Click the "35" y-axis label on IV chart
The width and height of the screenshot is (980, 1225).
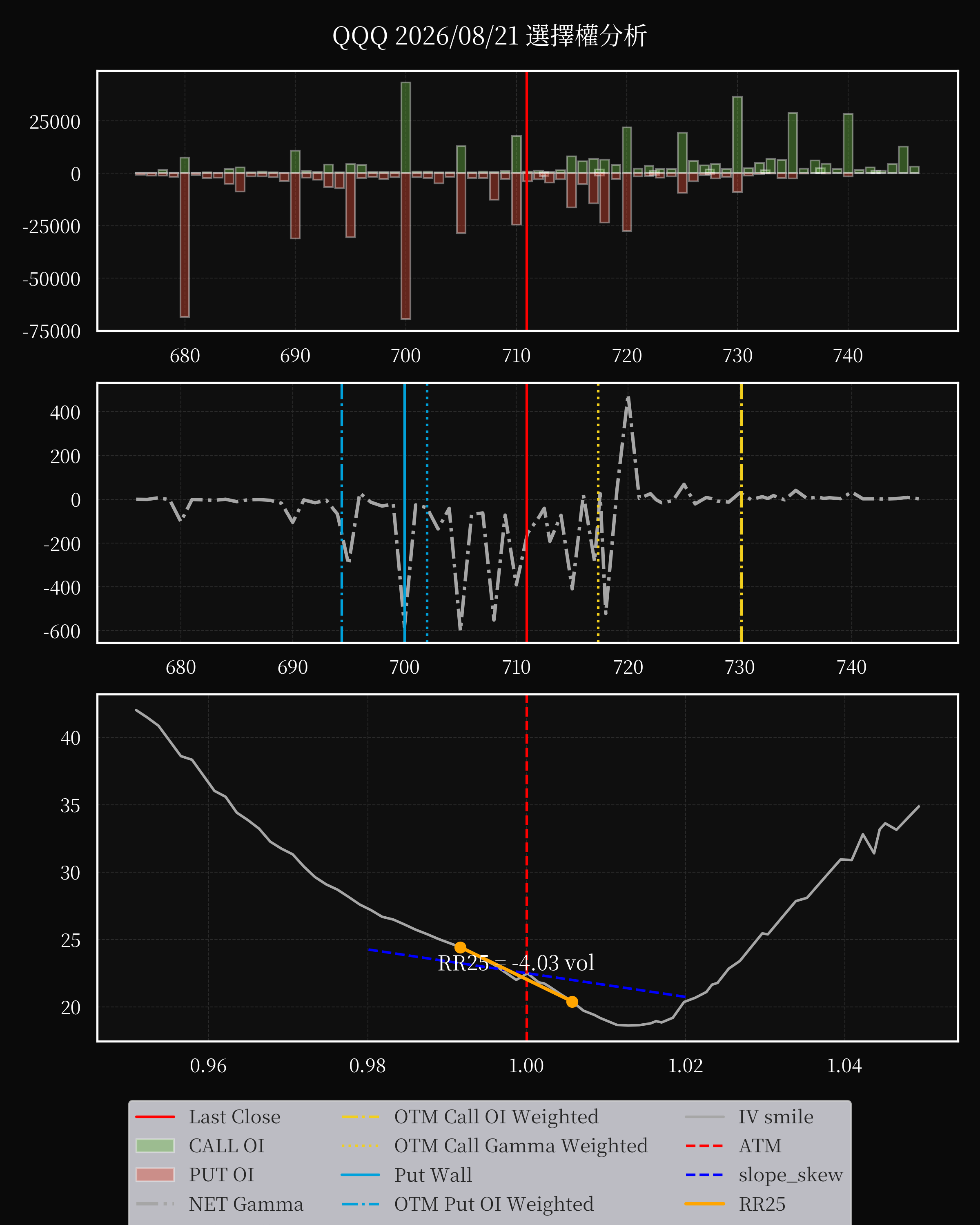tap(71, 805)
